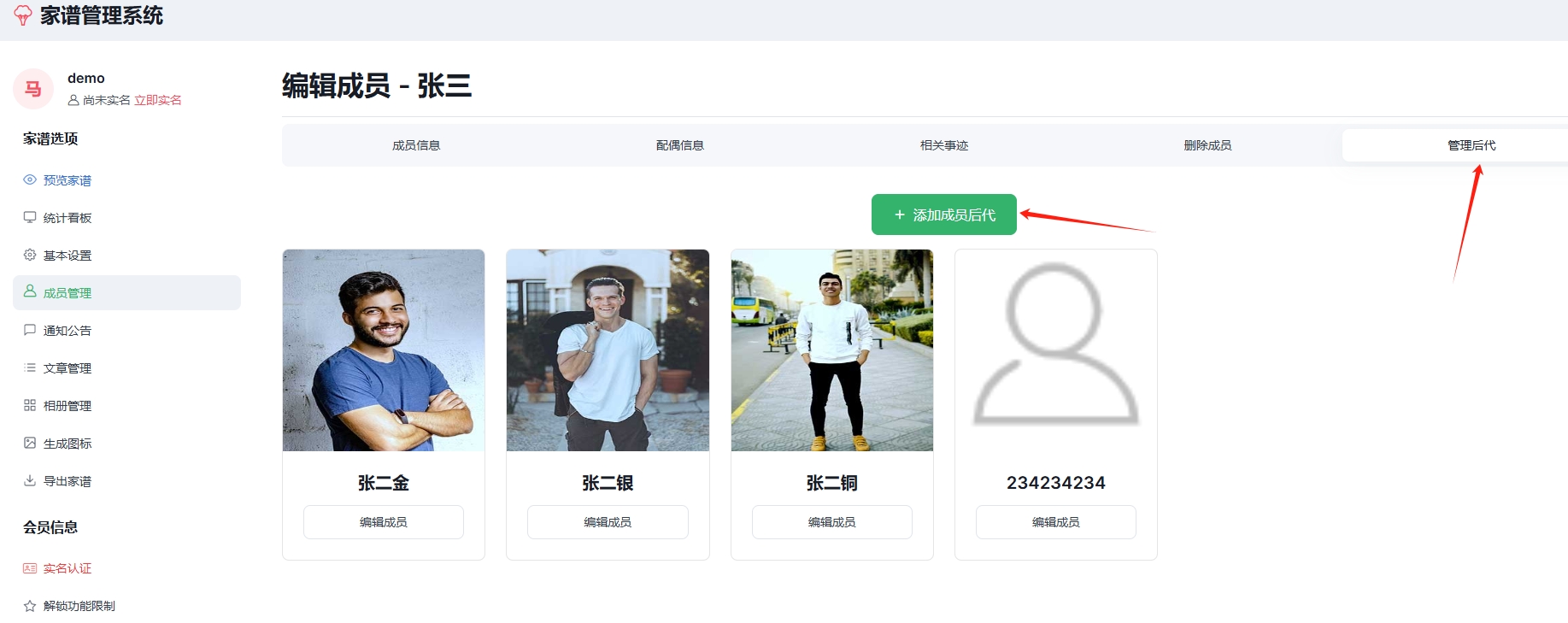Go to the 删除成员 tab
Viewport: 1568px width, 623px height.
(x=1207, y=145)
